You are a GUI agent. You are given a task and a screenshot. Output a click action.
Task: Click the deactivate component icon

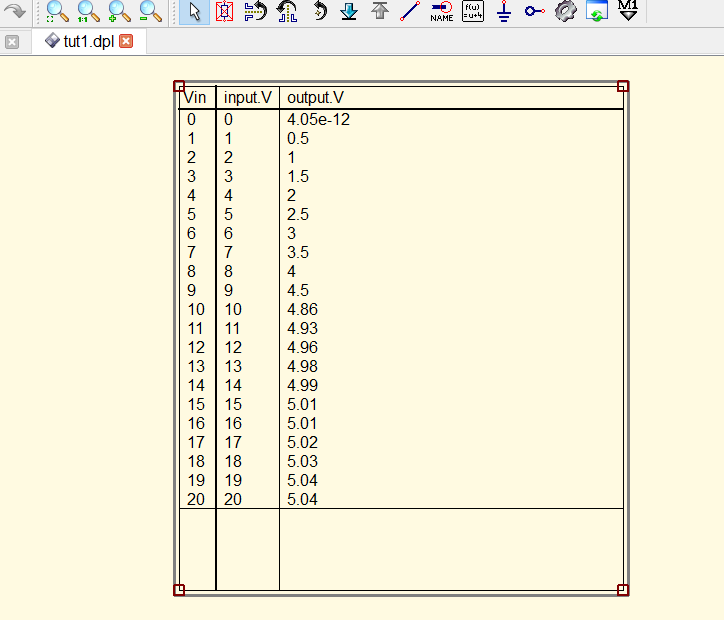click(x=224, y=11)
